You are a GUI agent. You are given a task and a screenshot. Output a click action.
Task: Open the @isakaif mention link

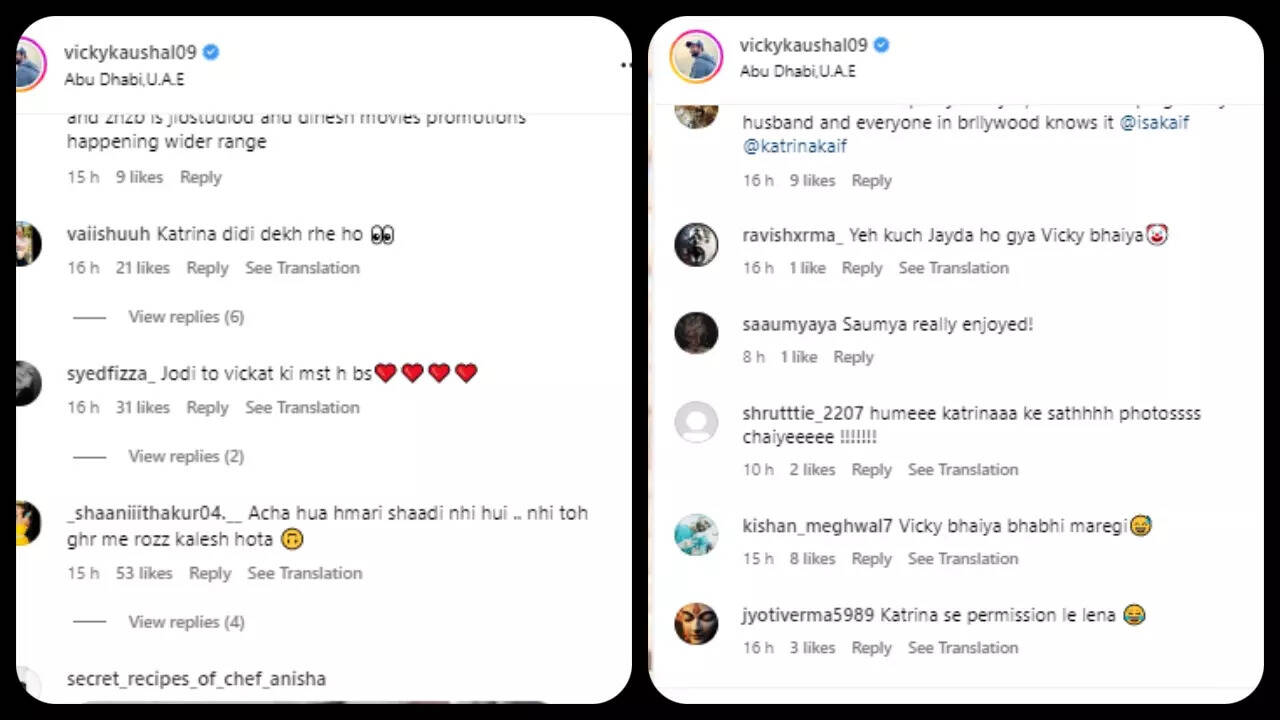click(1154, 123)
